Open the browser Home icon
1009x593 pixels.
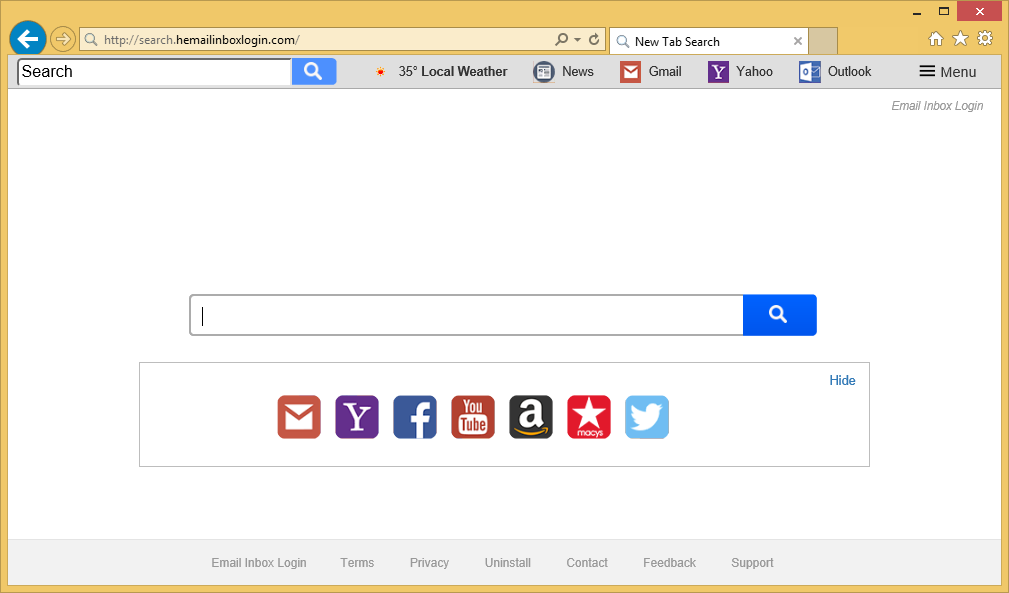click(x=936, y=39)
